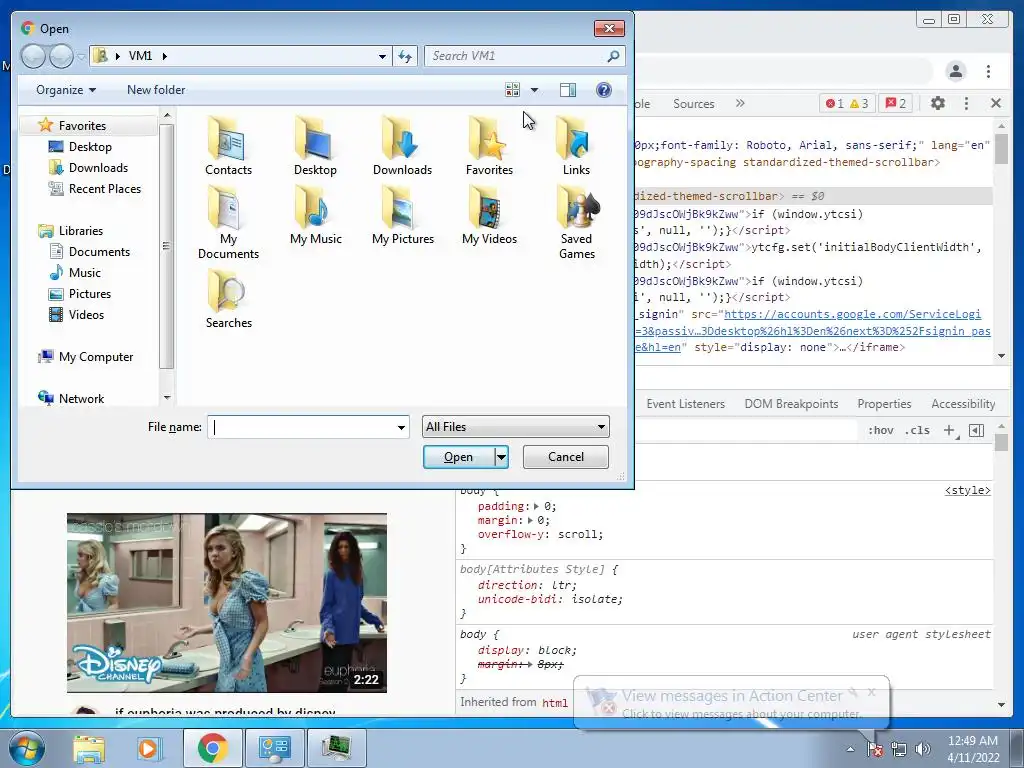Open DevTools settings gear

tap(938, 103)
